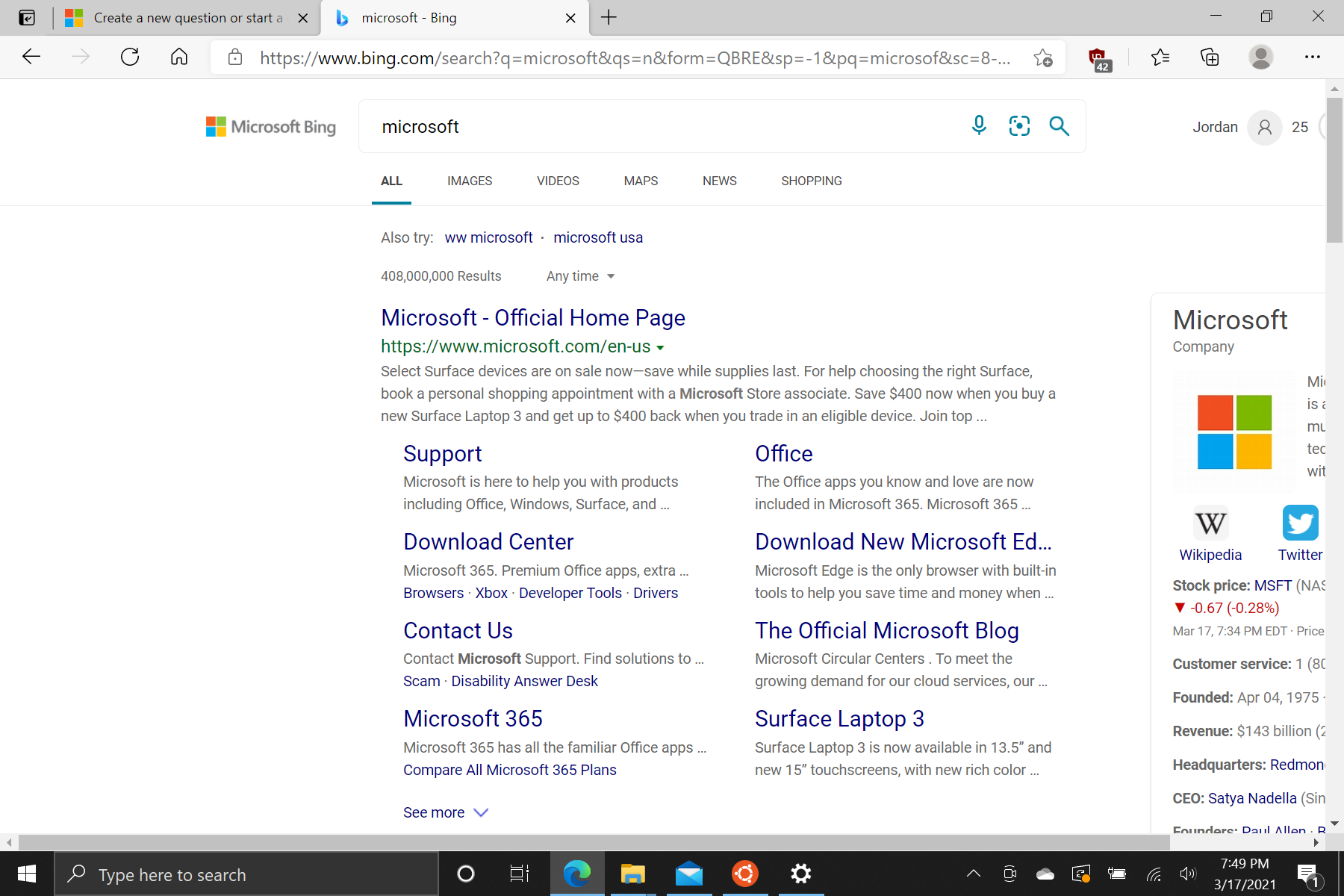Click the Microsoft Bing logo
This screenshot has width=1344, height=896.
[x=271, y=127]
